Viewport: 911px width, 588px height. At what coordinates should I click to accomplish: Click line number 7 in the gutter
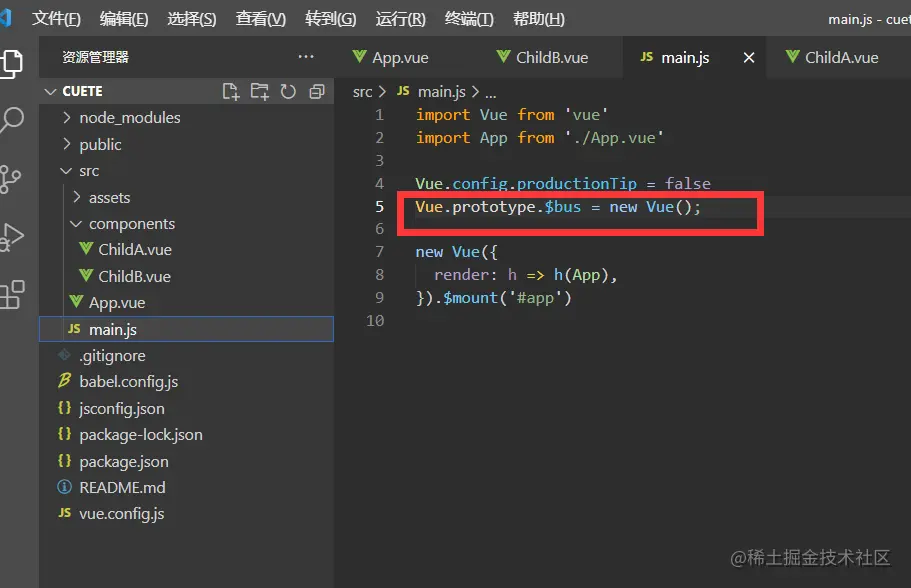coord(379,252)
